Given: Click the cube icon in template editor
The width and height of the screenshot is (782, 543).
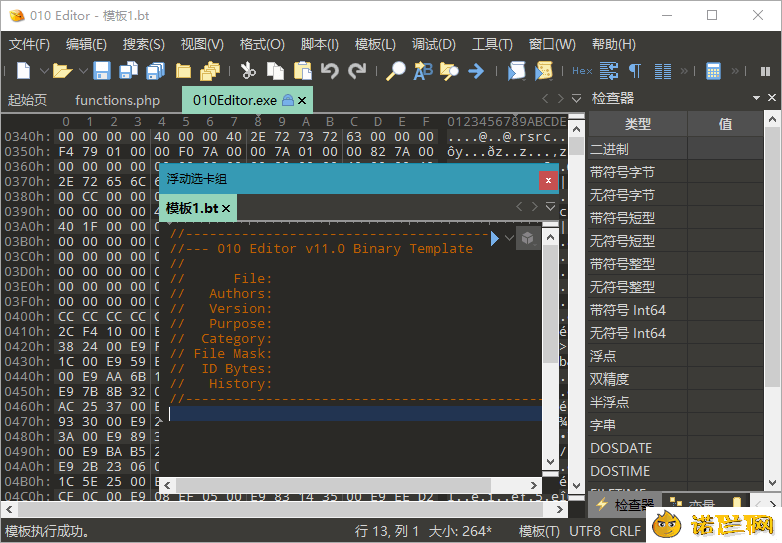Looking at the screenshot, I should (528, 238).
